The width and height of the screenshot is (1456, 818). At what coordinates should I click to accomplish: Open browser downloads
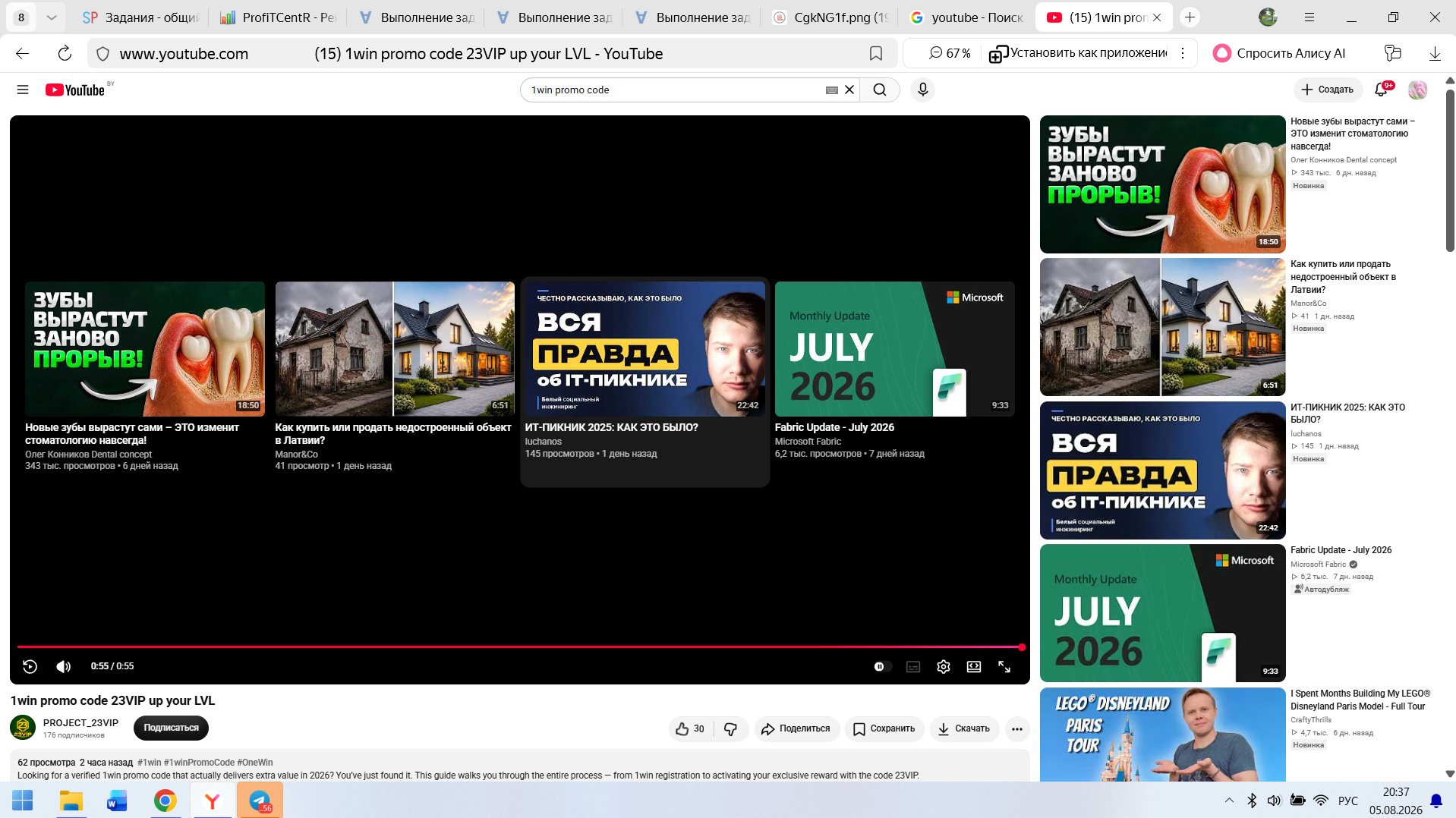click(1435, 53)
